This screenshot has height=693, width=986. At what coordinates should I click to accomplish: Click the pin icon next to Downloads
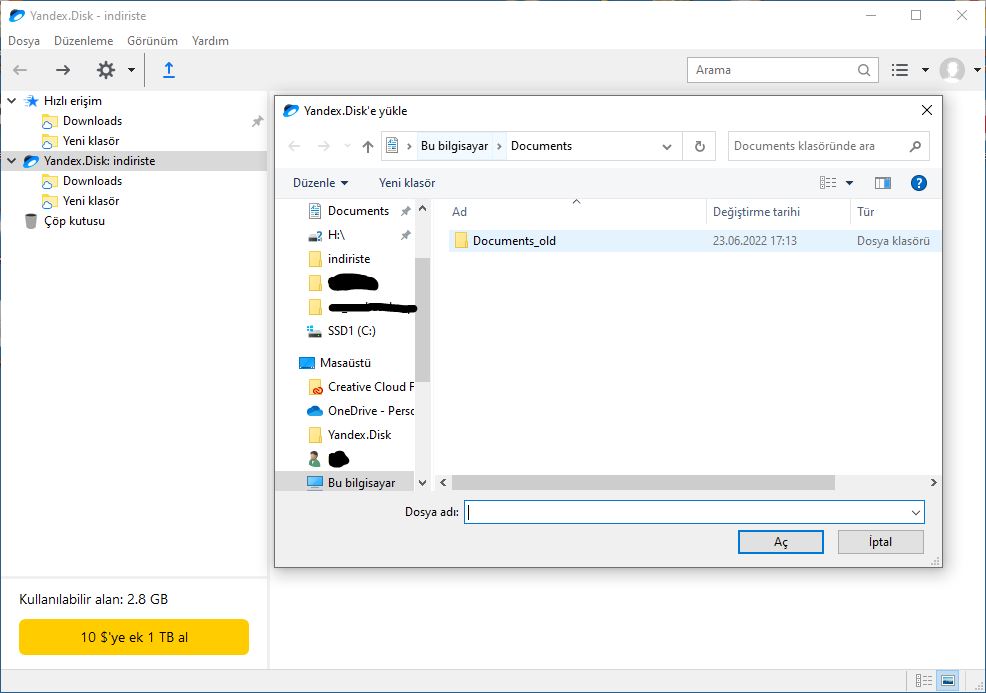coord(257,121)
